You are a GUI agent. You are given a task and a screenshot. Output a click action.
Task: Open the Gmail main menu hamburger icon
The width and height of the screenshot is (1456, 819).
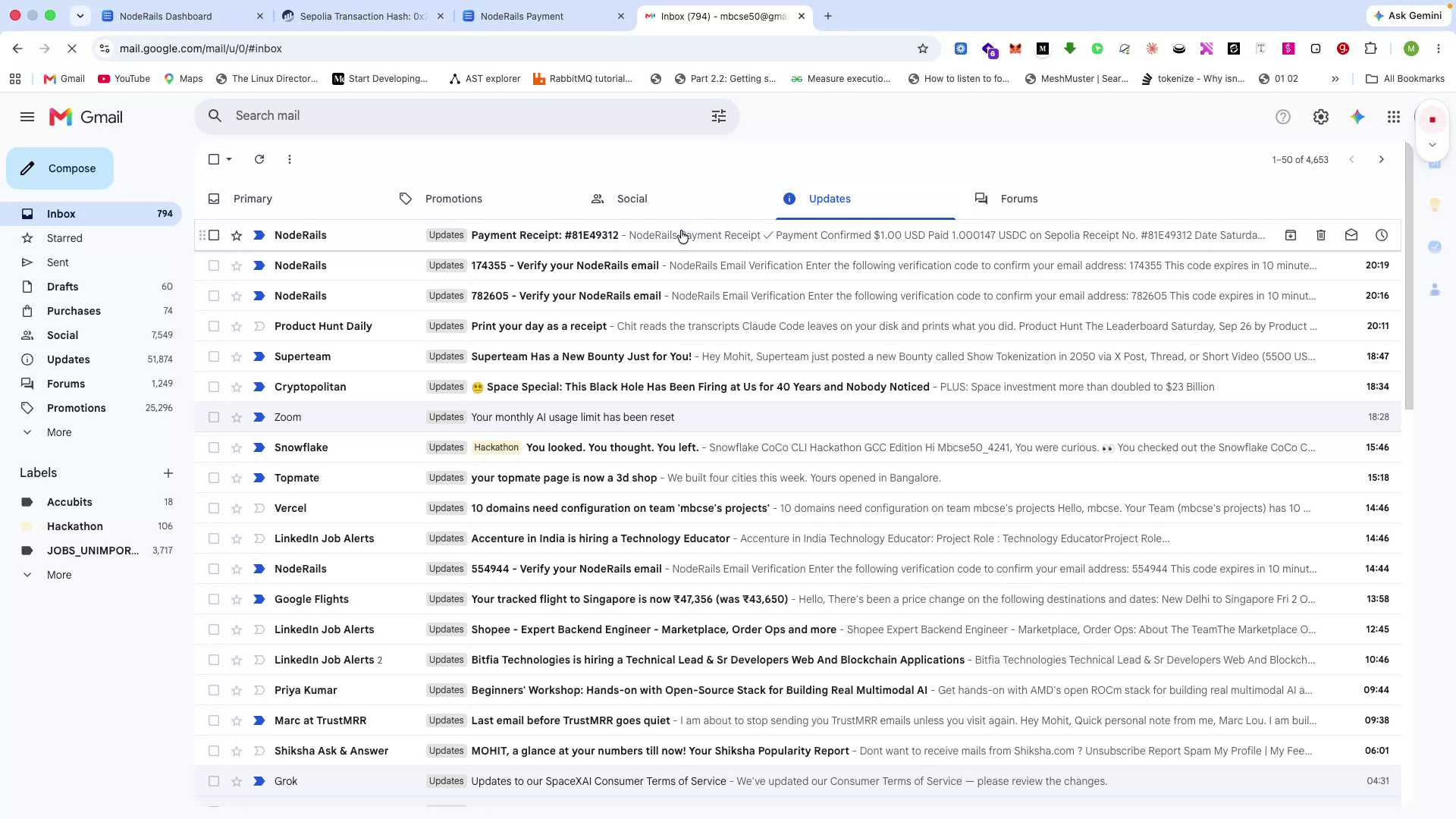click(27, 117)
